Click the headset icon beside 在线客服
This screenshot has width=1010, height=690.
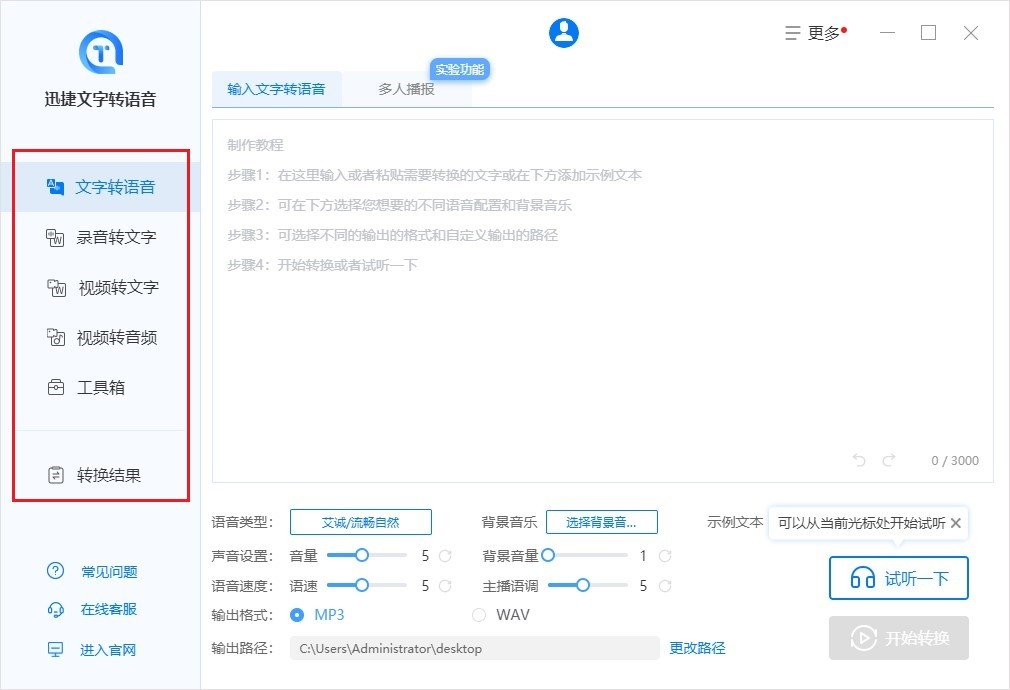[x=56, y=609]
